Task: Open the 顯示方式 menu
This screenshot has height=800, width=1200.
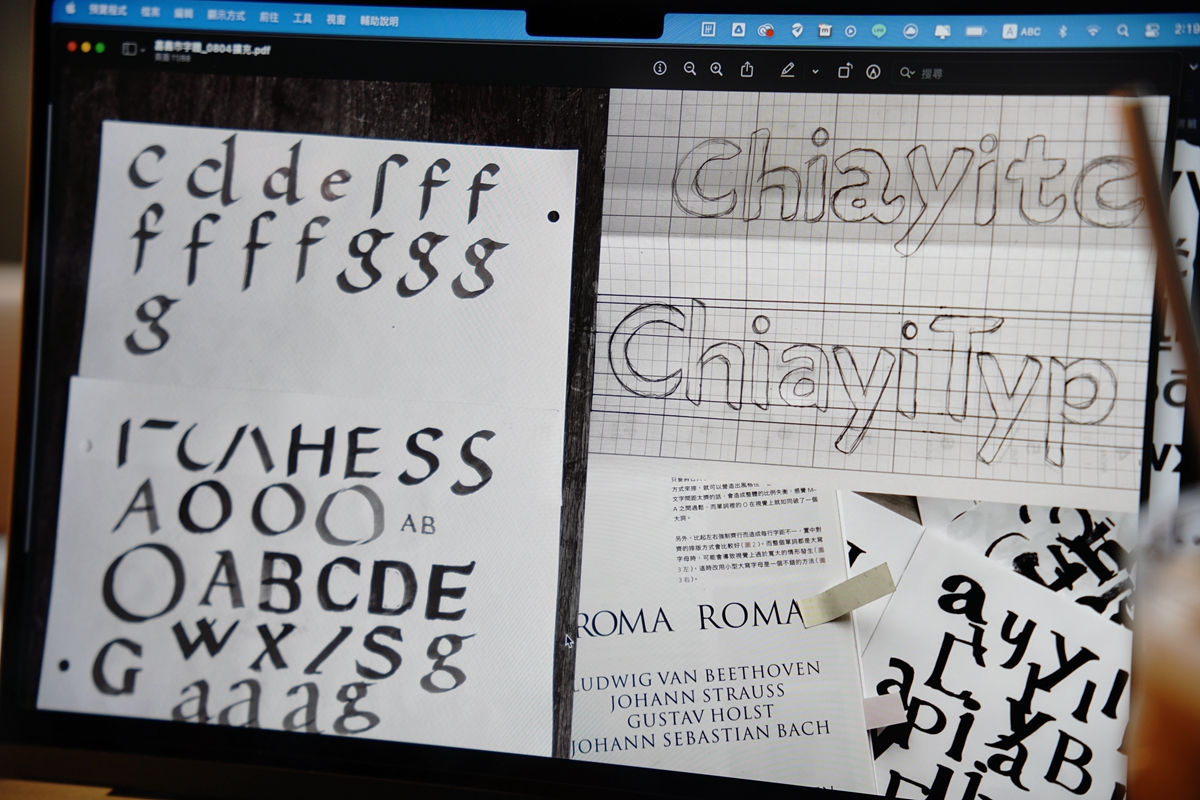Action: coord(226,15)
